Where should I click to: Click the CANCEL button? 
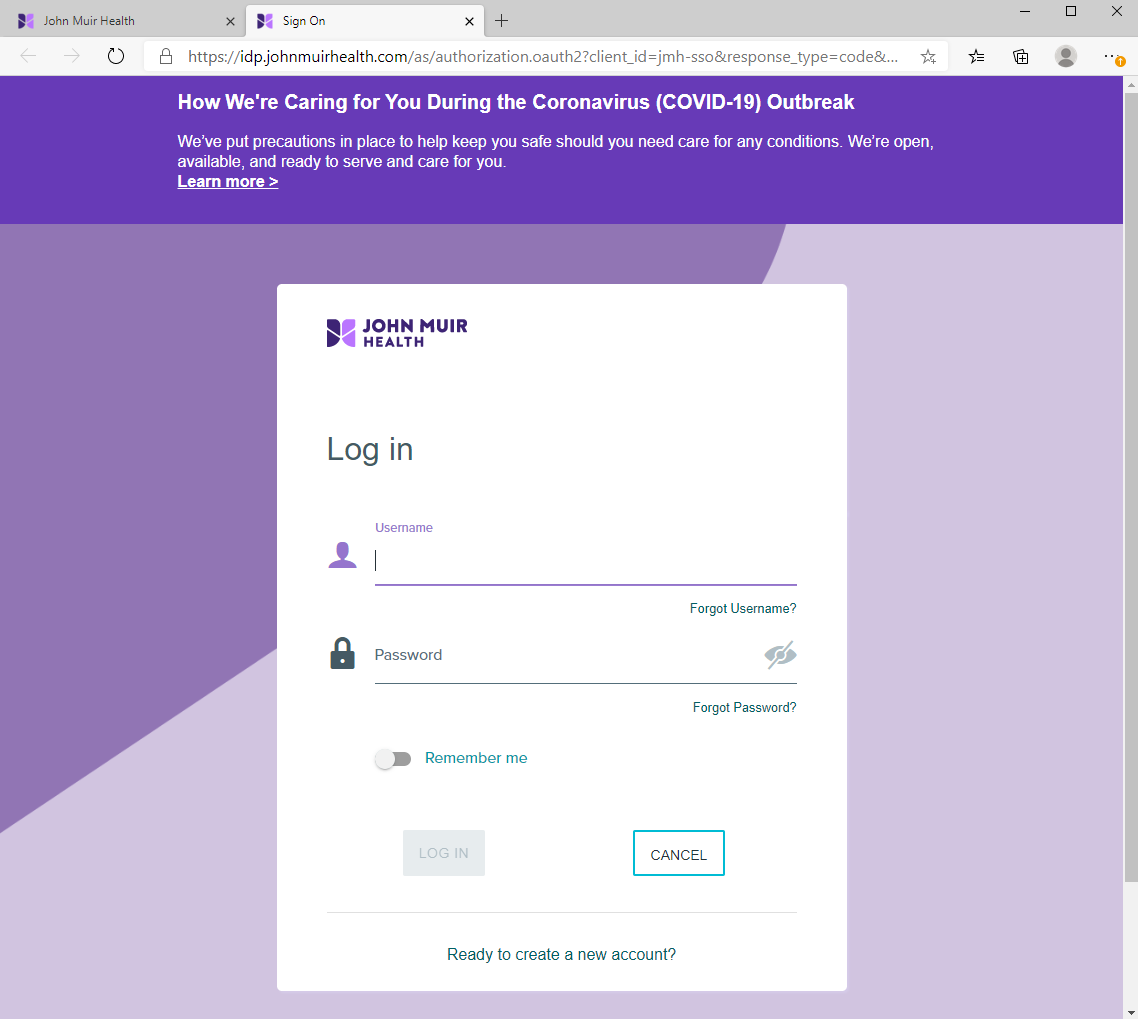tap(678, 853)
